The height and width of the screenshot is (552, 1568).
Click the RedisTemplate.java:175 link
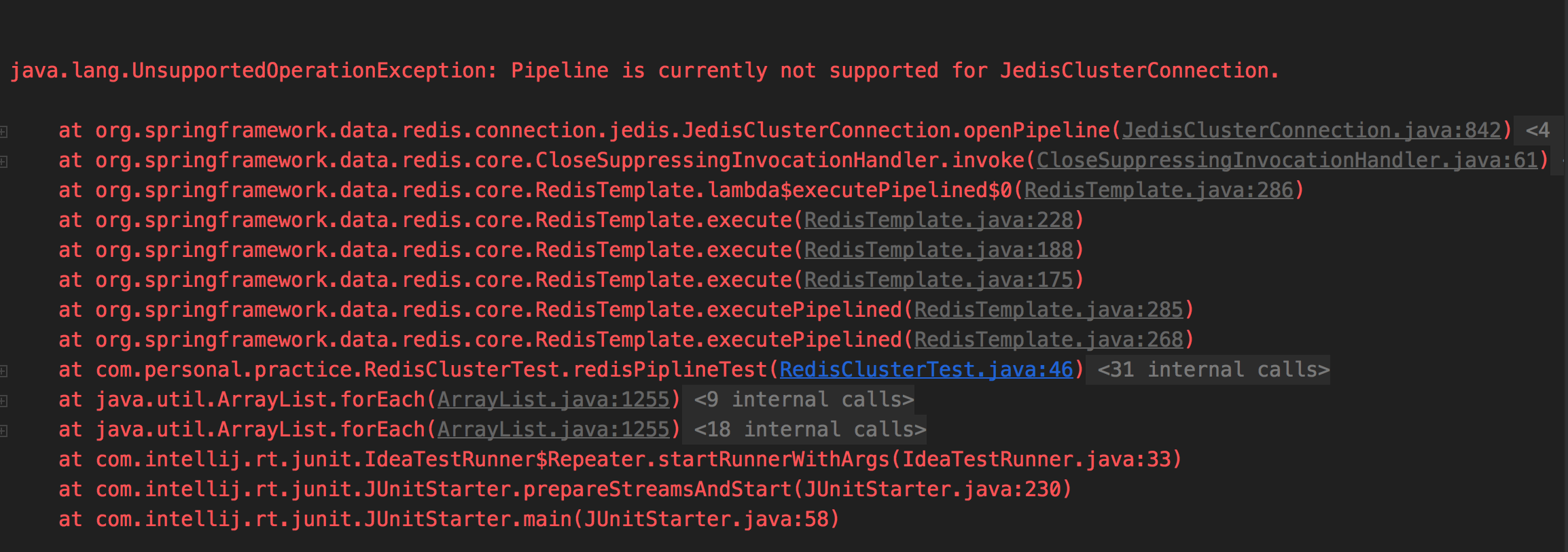coord(938,280)
